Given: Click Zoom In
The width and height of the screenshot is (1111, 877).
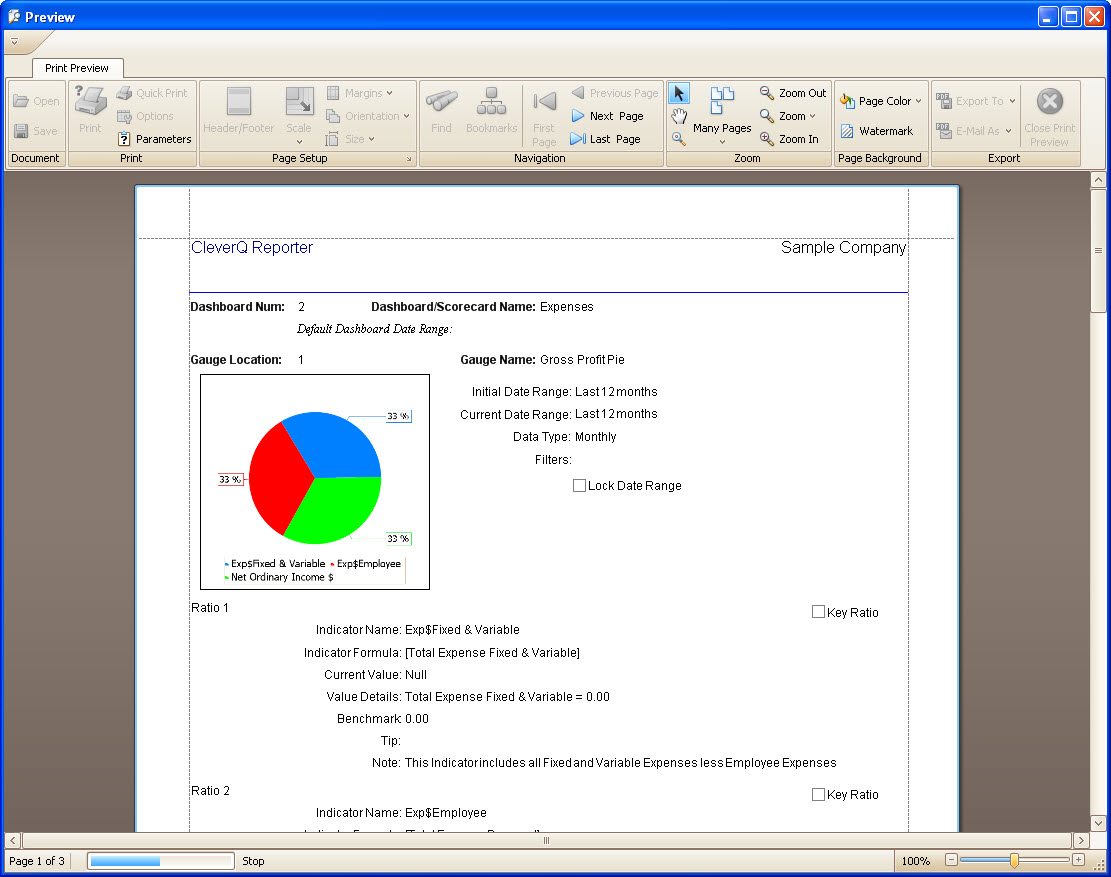Looking at the screenshot, I should point(790,138).
